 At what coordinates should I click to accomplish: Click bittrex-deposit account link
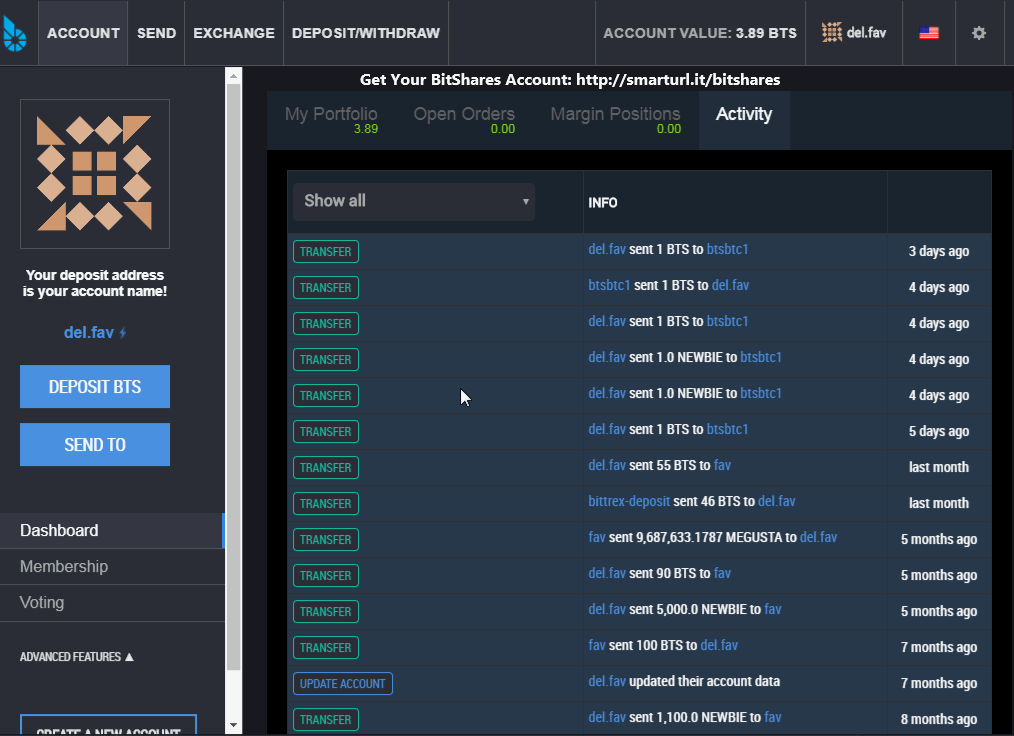[629, 501]
